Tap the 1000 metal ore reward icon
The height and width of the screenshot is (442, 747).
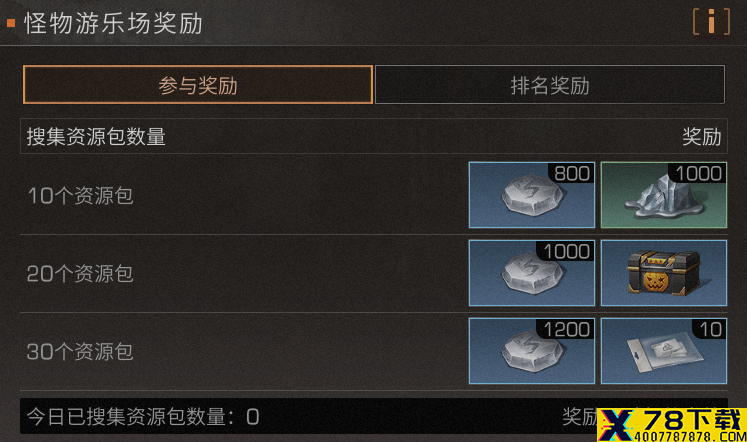[x=664, y=195]
